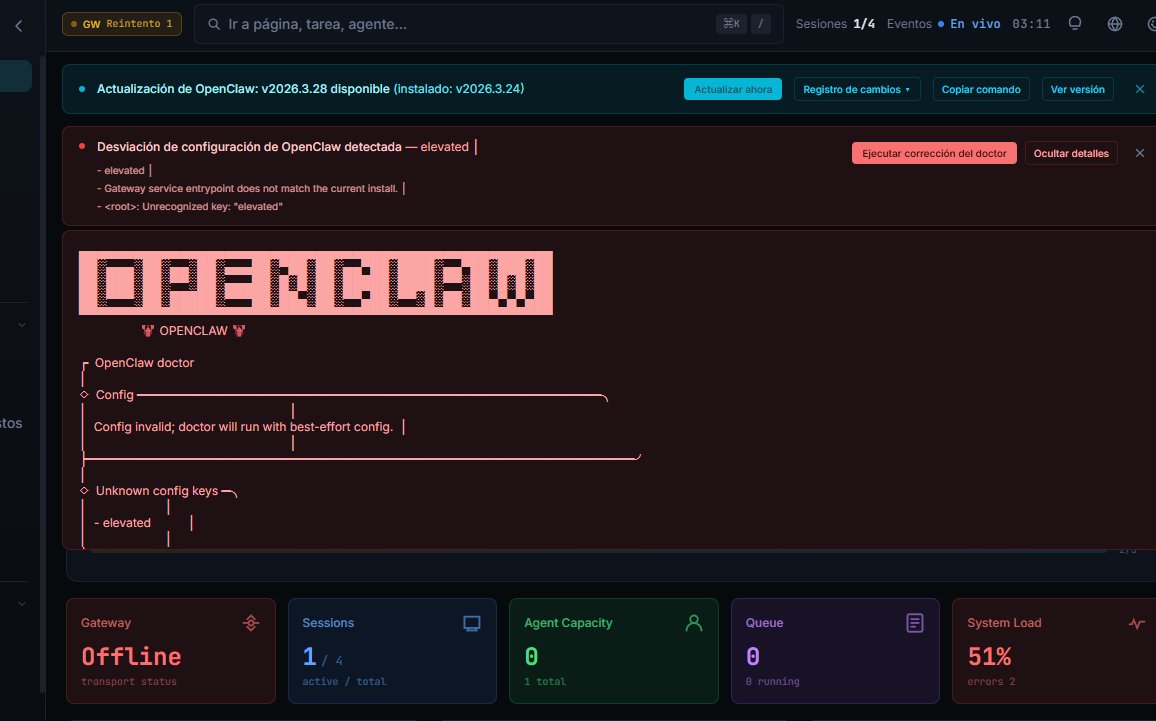Dismiss the OpenClaw update banner

pyautogui.click(x=1140, y=89)
